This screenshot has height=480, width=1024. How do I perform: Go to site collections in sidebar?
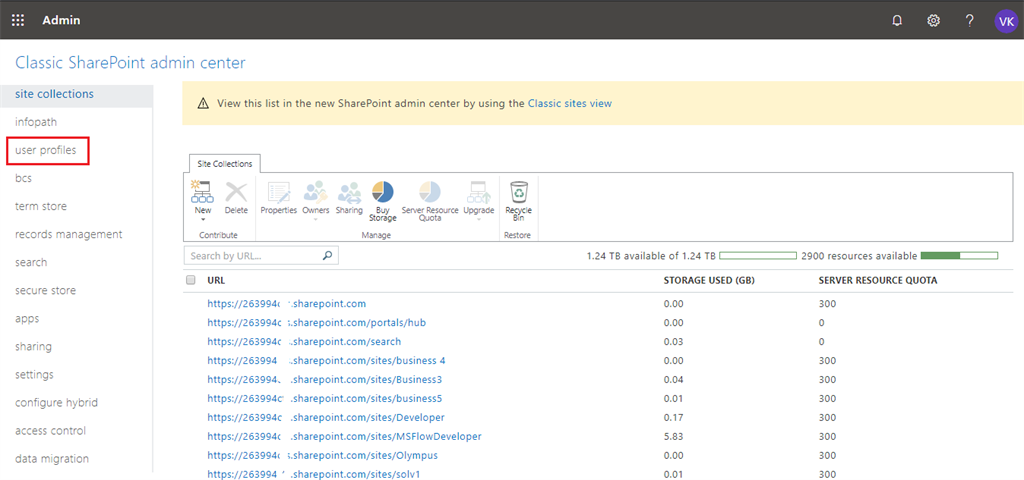(54, 94)
